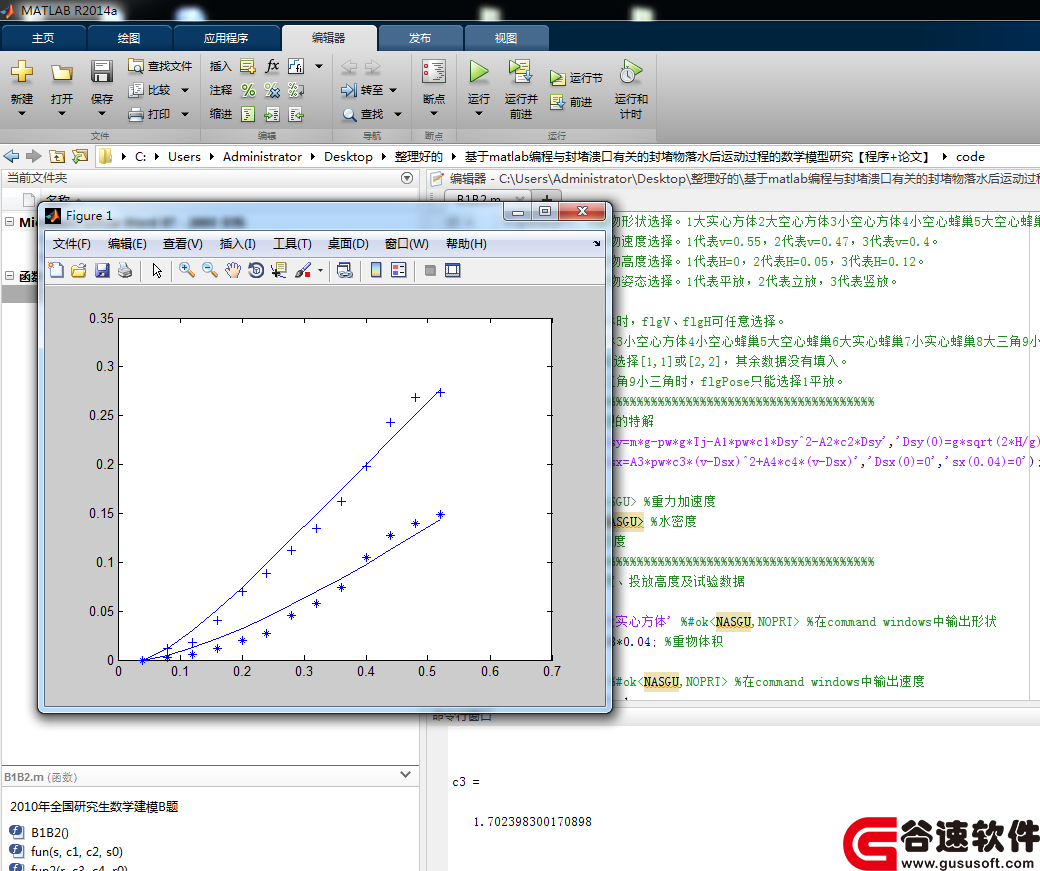Screen dimensions: 1040x871
Task: Click the up one folder icon
Action: (x=57, y=157)
